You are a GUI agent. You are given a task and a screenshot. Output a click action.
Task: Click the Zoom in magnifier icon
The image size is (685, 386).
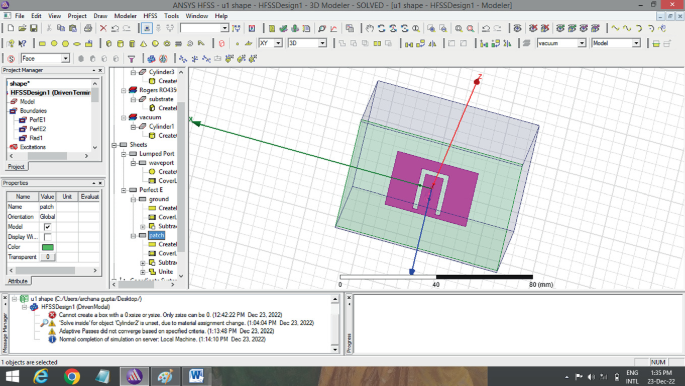tap(459, 28)
